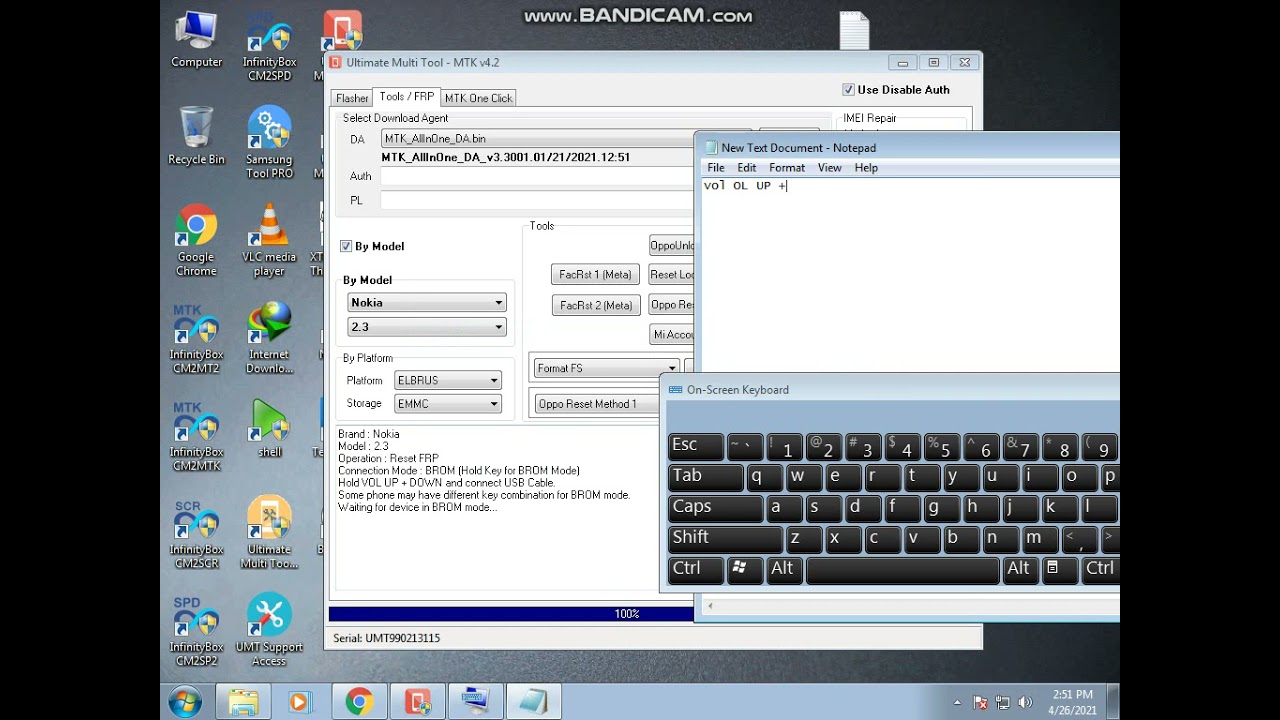This screenshot has height=720, width=1280.
Task: Tap left Alt on the On-Screen Keyboard
Action: point(782,570)
